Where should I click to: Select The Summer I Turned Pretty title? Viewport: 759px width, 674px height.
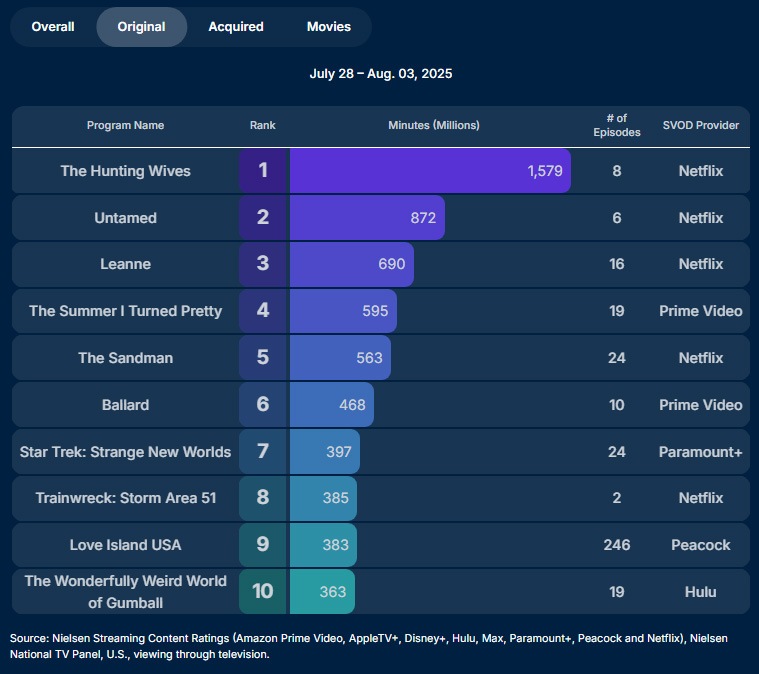[x=125, y=311]
